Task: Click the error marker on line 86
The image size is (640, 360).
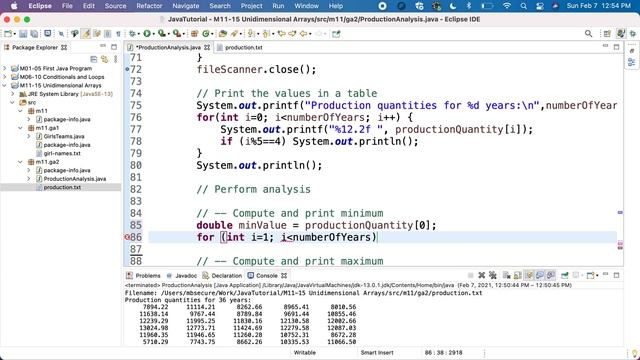Action: 127,237
